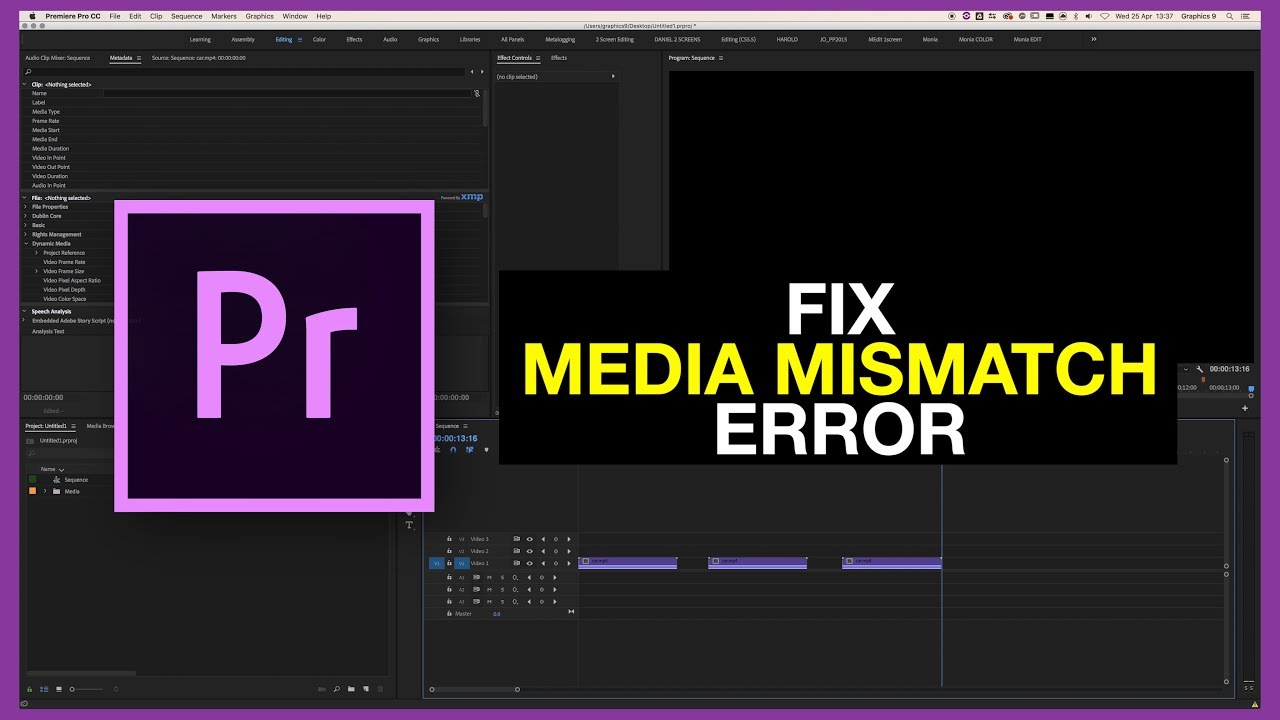This screenshot has height=720, width=1280.
Task: Click the Clear trash icon in Project panel
Action: [380, 689]
